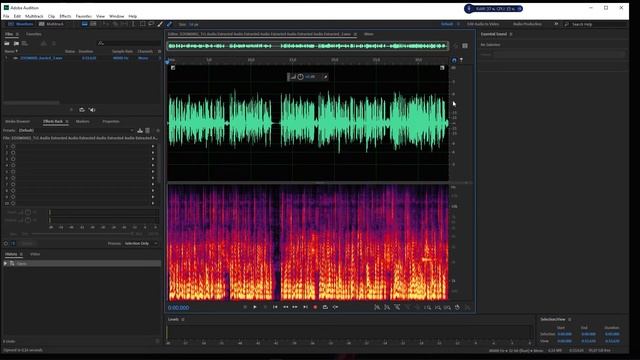
Task: Move playhead to previous marker button
Action: click(275, 307)
